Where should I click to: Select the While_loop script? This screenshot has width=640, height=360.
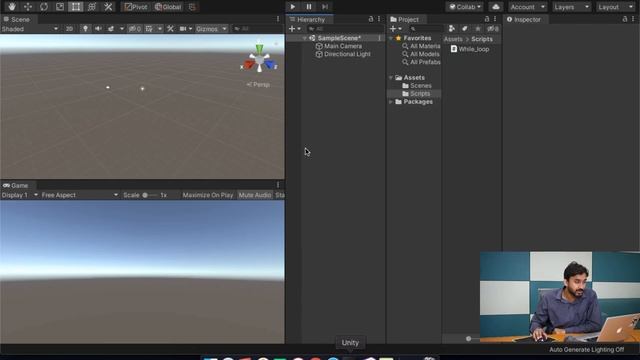470,49
